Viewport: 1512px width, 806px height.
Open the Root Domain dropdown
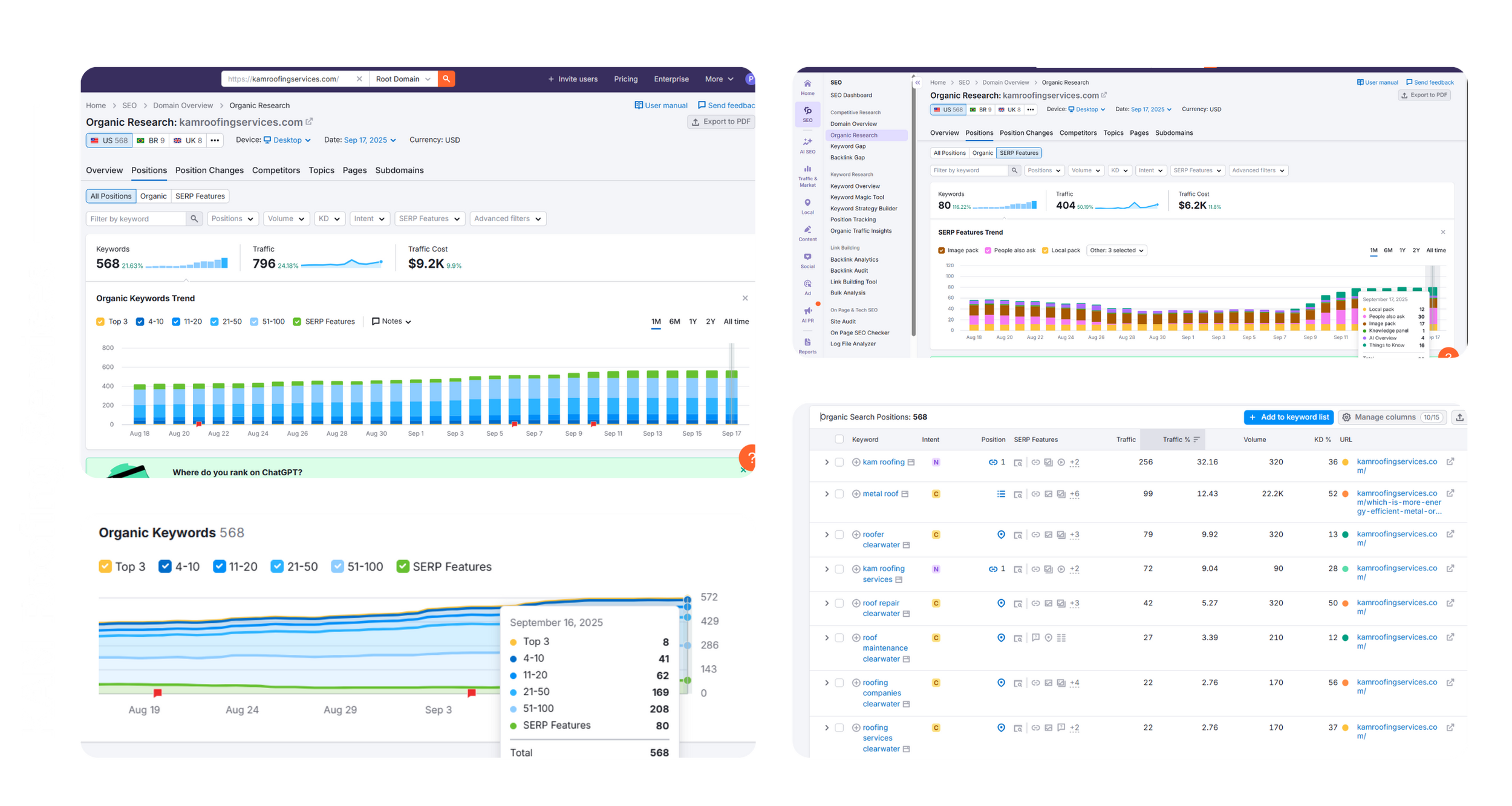[x=403, y=79]
